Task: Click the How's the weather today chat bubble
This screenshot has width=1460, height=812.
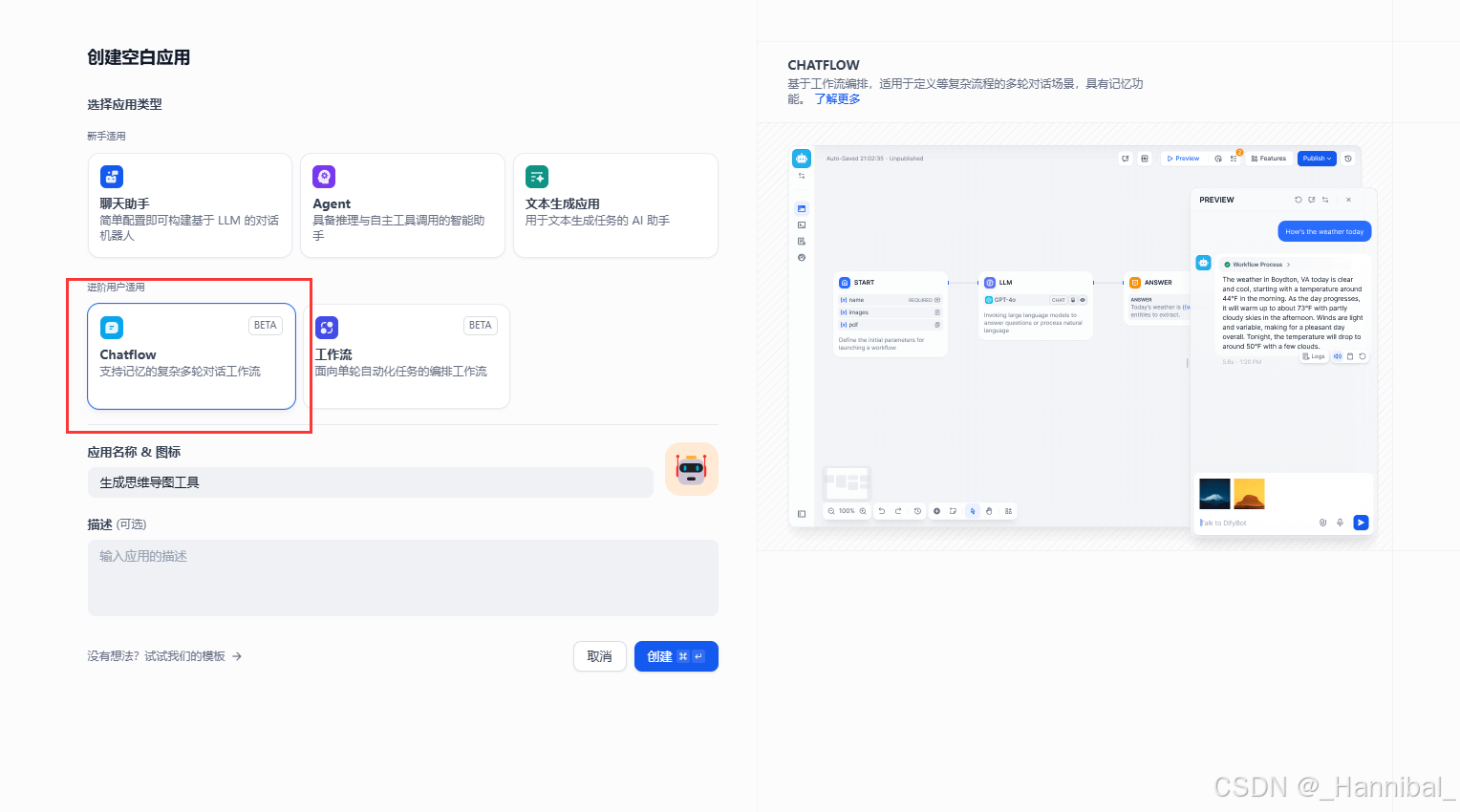Action: pyautogui.click(x=1324, y=231)
